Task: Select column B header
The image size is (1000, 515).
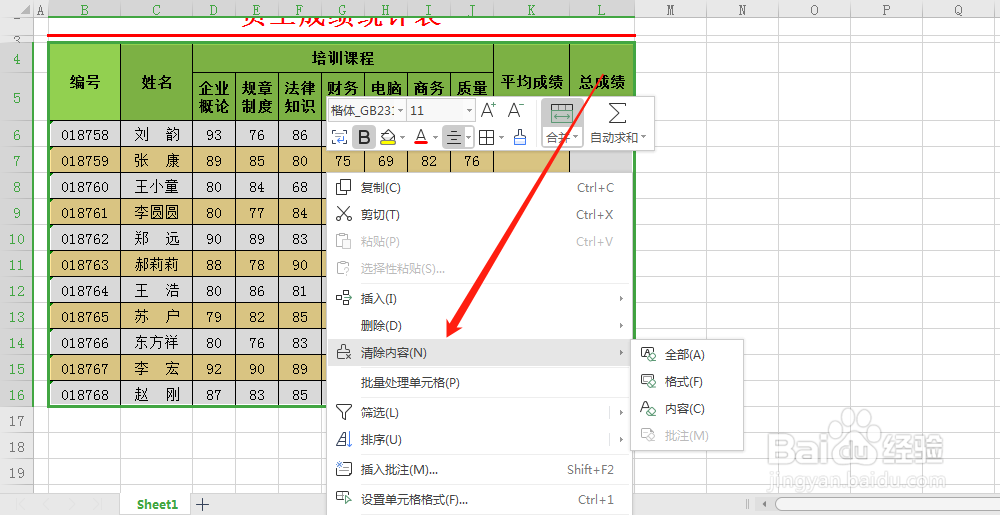Action: (x=84, y=10)
